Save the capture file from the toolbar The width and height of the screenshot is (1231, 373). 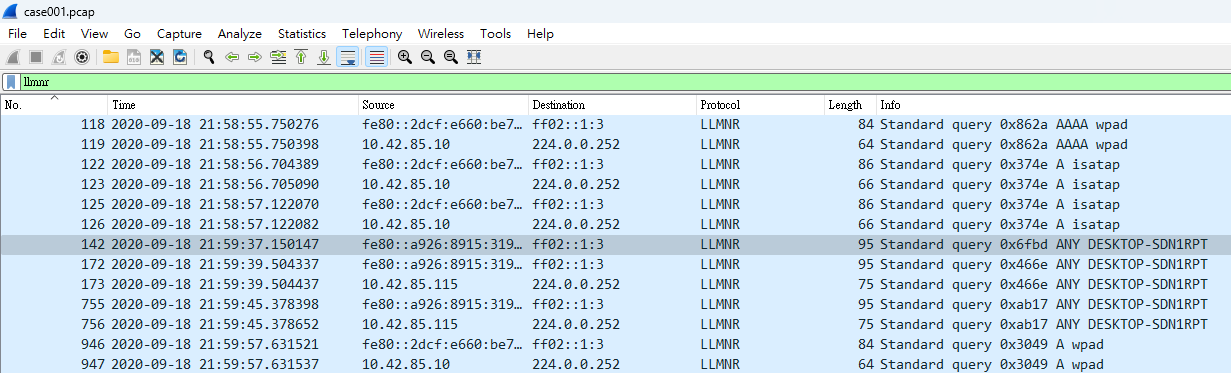pos(133,57)
